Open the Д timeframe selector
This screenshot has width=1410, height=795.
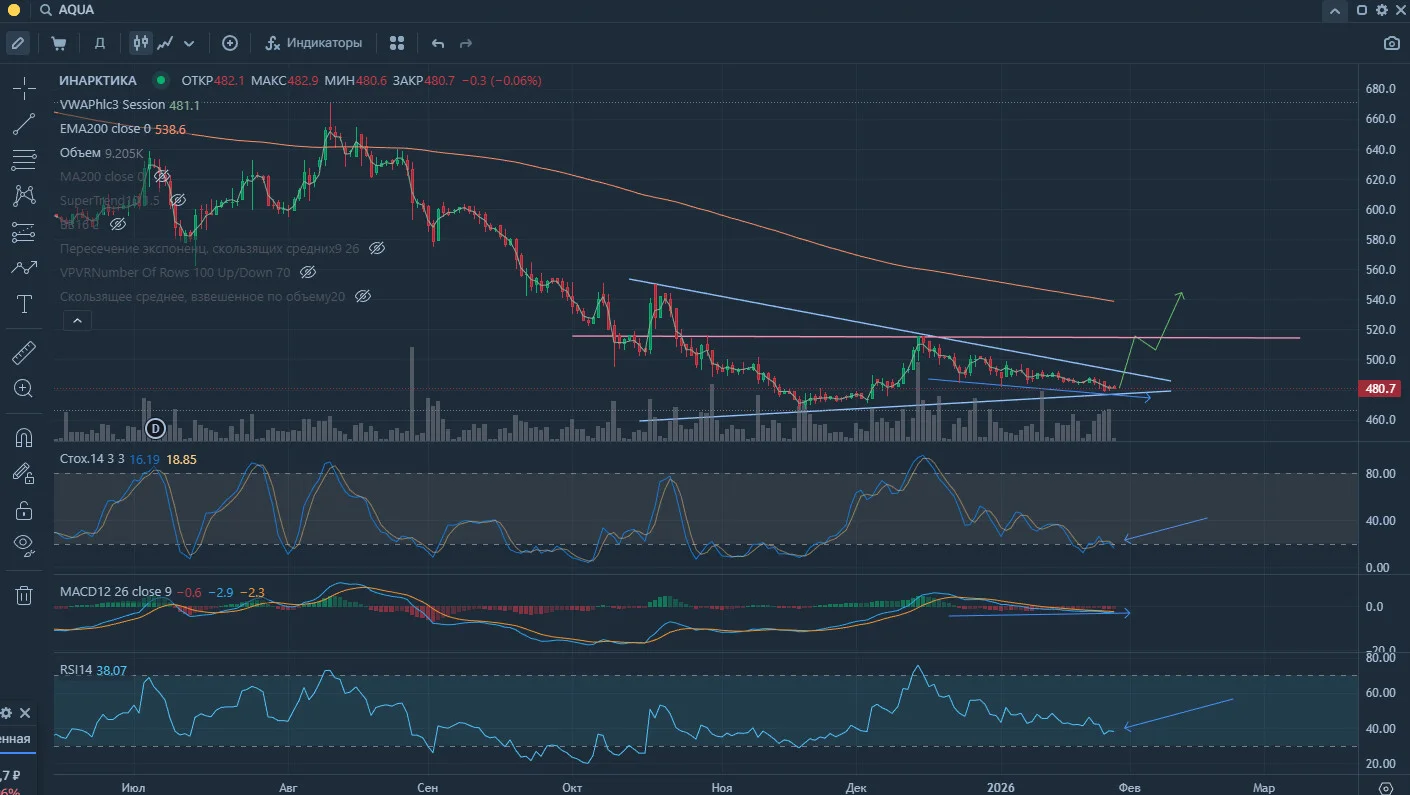click(100, 43)
